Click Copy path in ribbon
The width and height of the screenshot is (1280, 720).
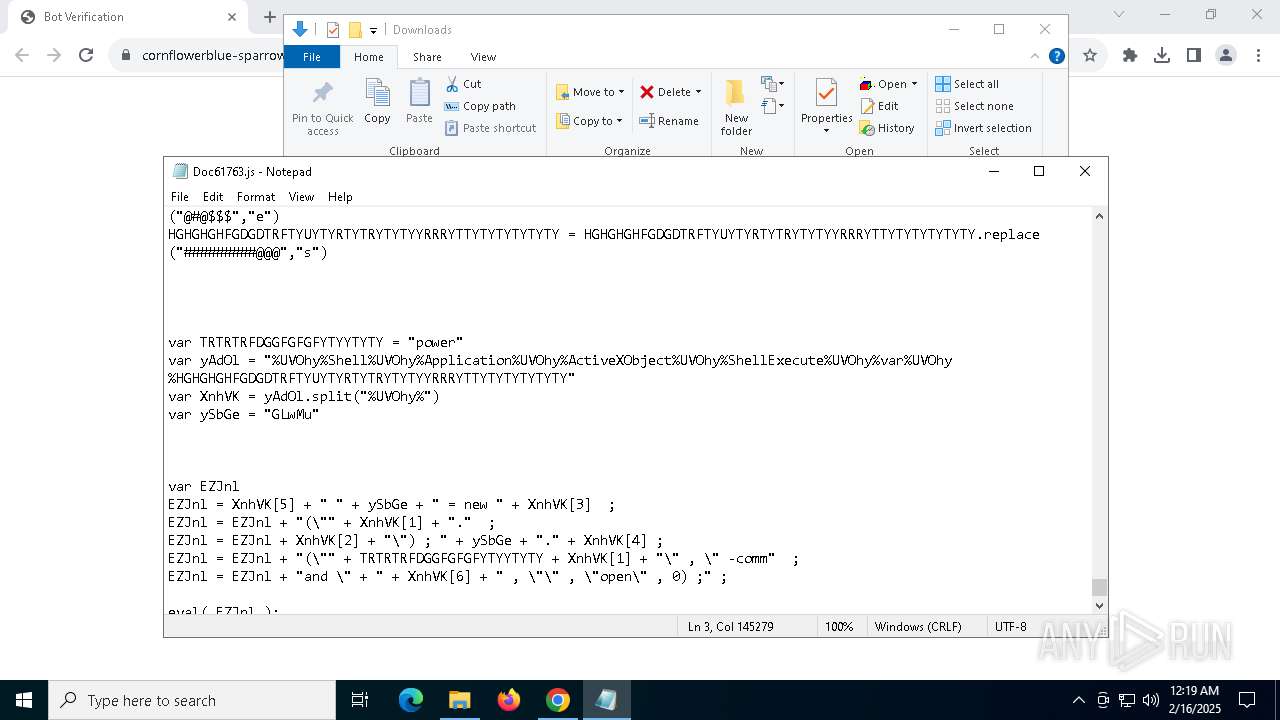[480, 106]
